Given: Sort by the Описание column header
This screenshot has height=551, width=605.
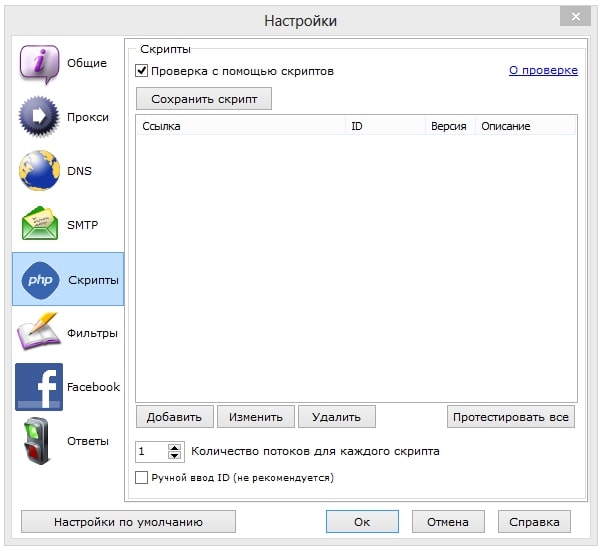Looking at the screenshot, I should point(526,126).
